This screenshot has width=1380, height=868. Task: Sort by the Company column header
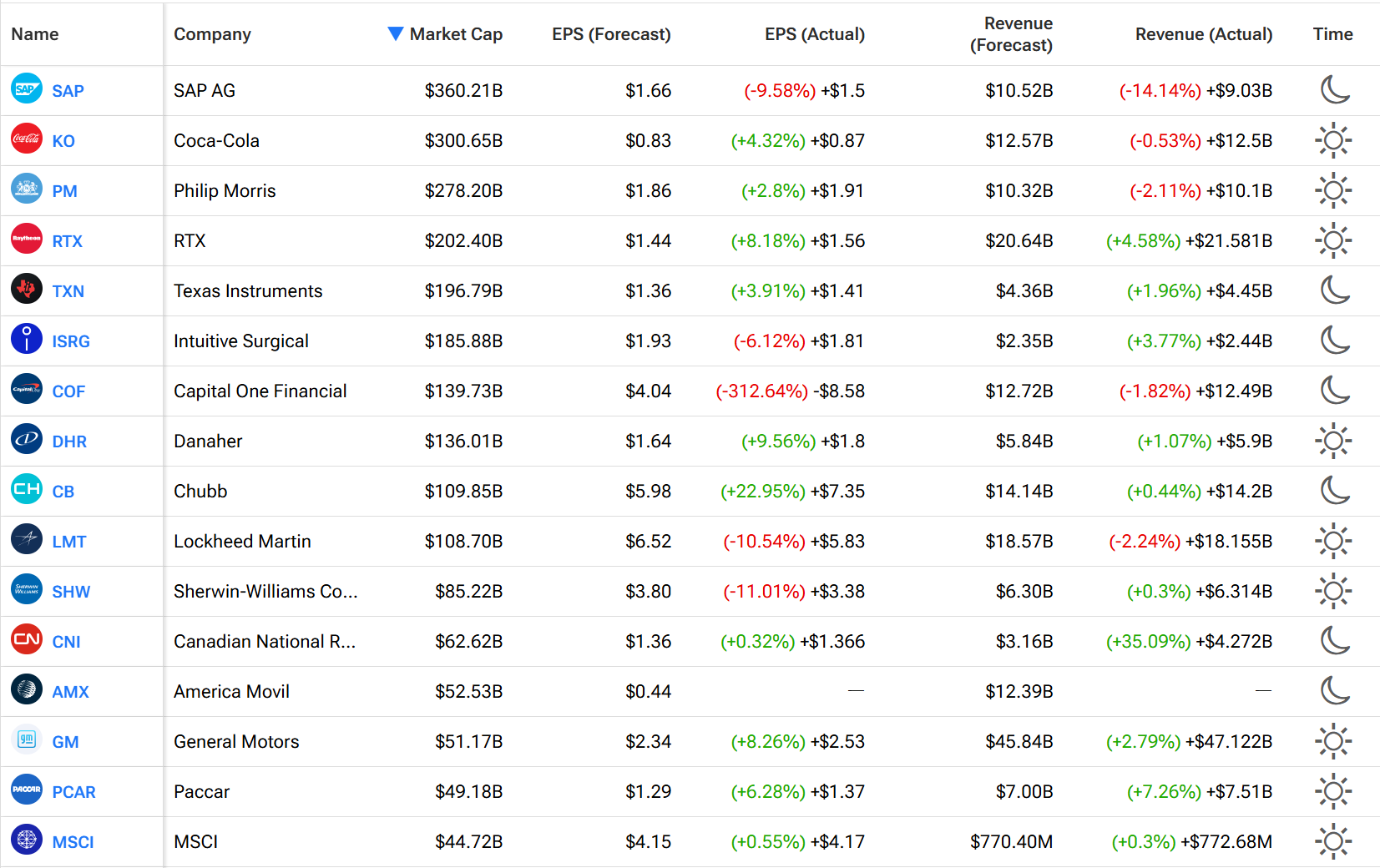[212, 34]
